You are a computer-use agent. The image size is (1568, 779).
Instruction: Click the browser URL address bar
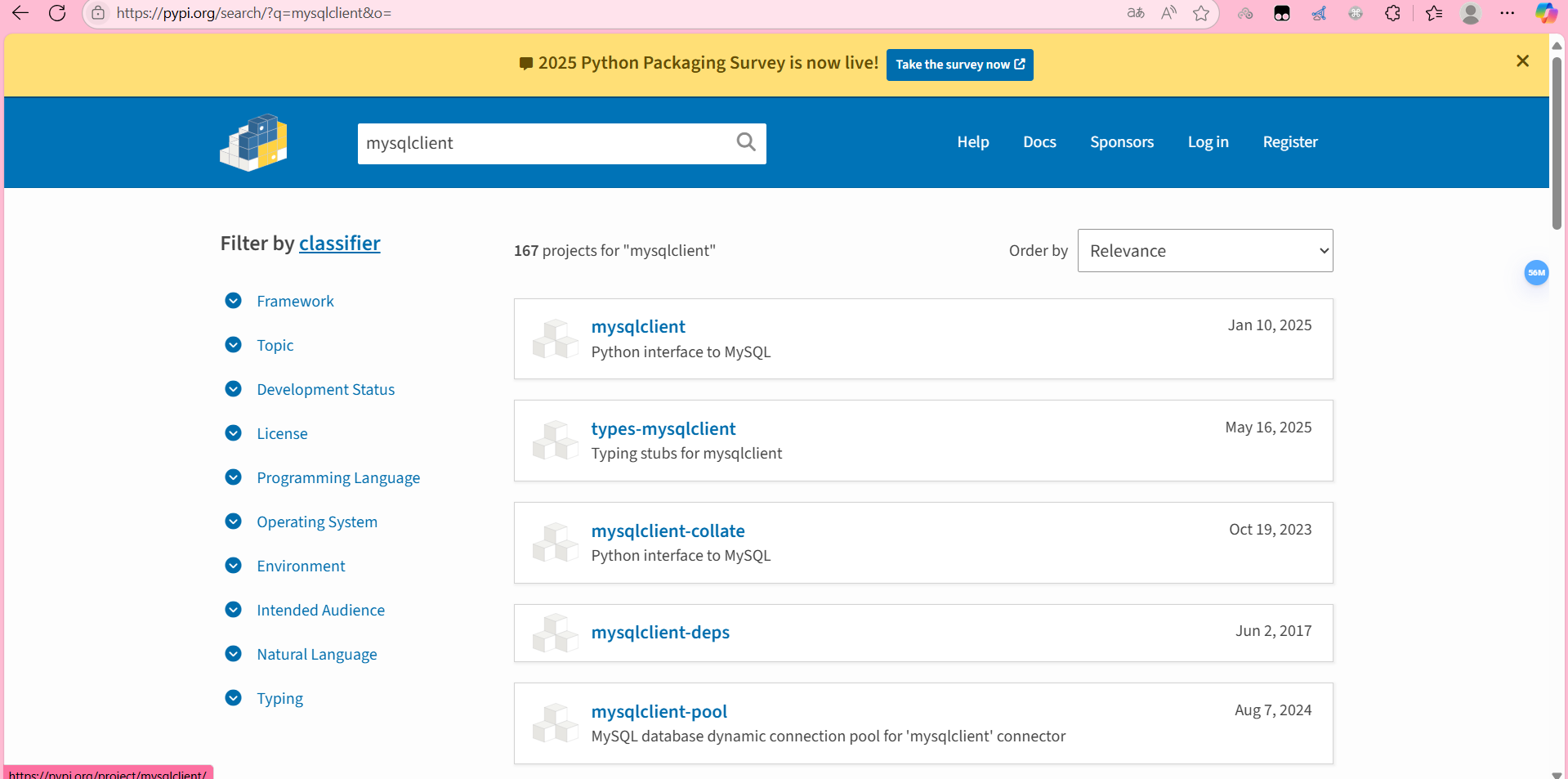tap(613, 13)
